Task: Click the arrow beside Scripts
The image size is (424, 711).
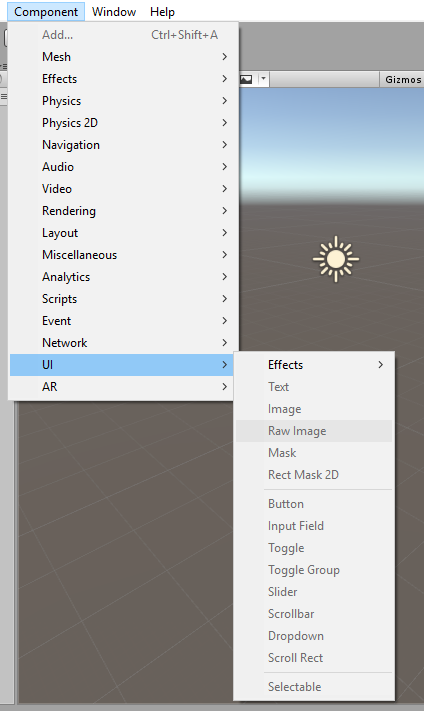Action: (224, 299)
